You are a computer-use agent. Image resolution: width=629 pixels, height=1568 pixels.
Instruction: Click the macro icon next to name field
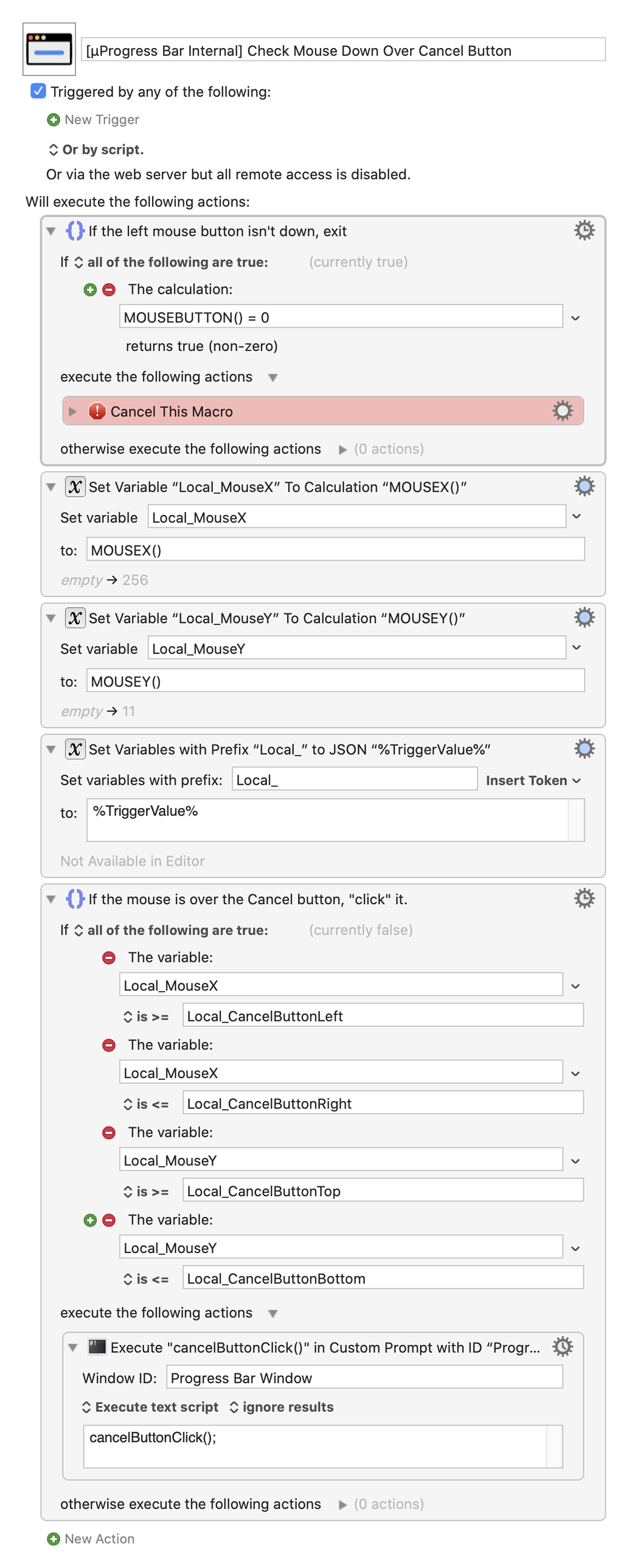(x=49, y=49)
